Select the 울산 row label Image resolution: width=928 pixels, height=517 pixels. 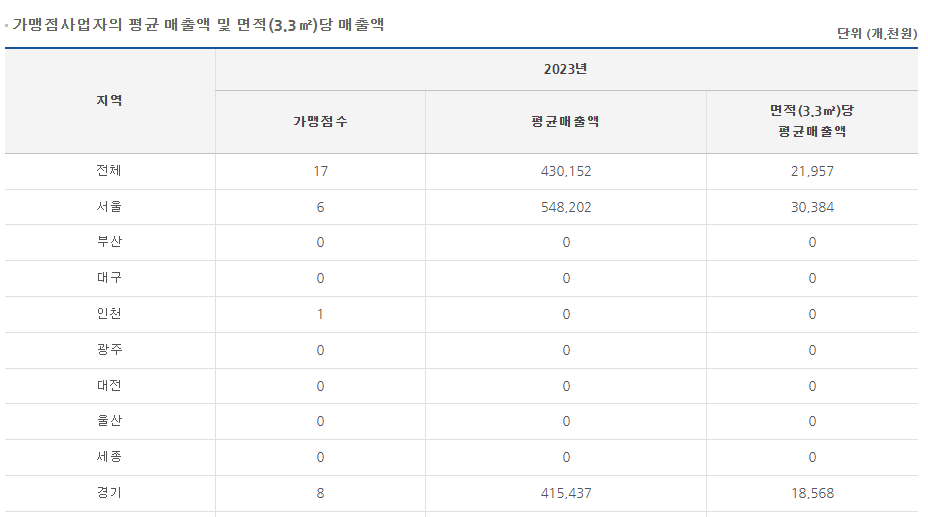tap(109, 421)
